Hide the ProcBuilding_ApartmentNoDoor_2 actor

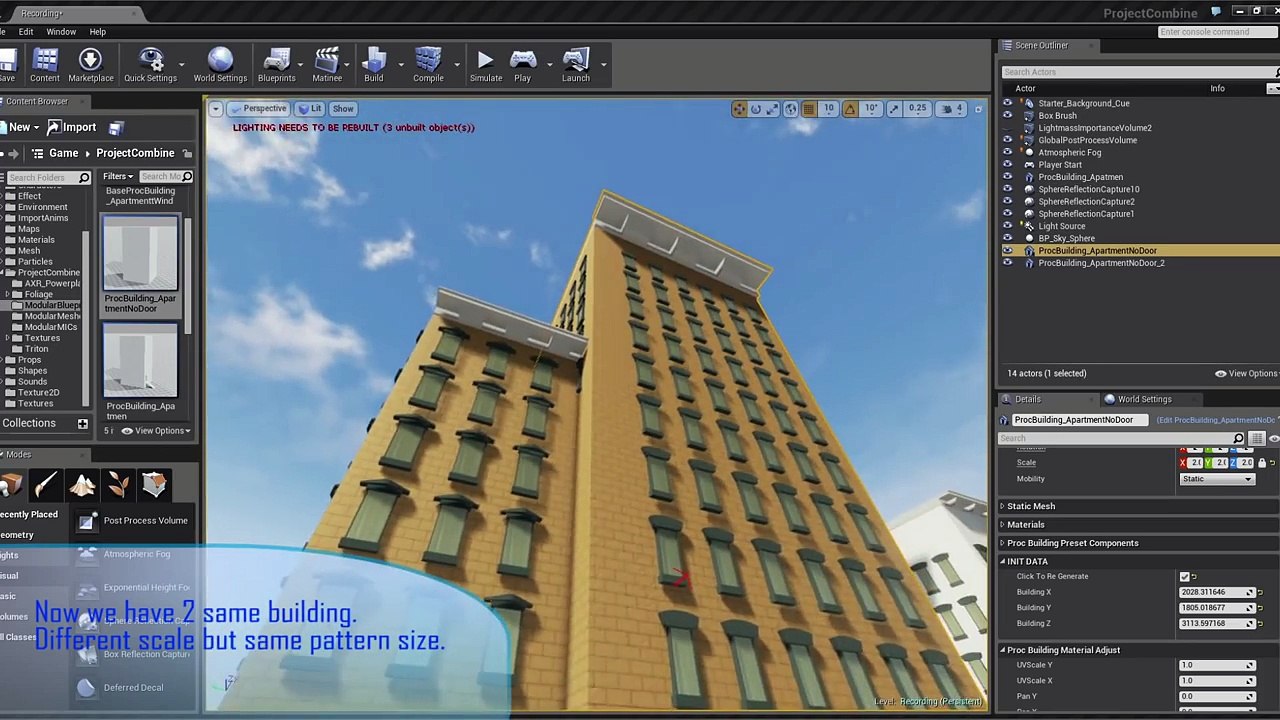[x=1007, y=263]
